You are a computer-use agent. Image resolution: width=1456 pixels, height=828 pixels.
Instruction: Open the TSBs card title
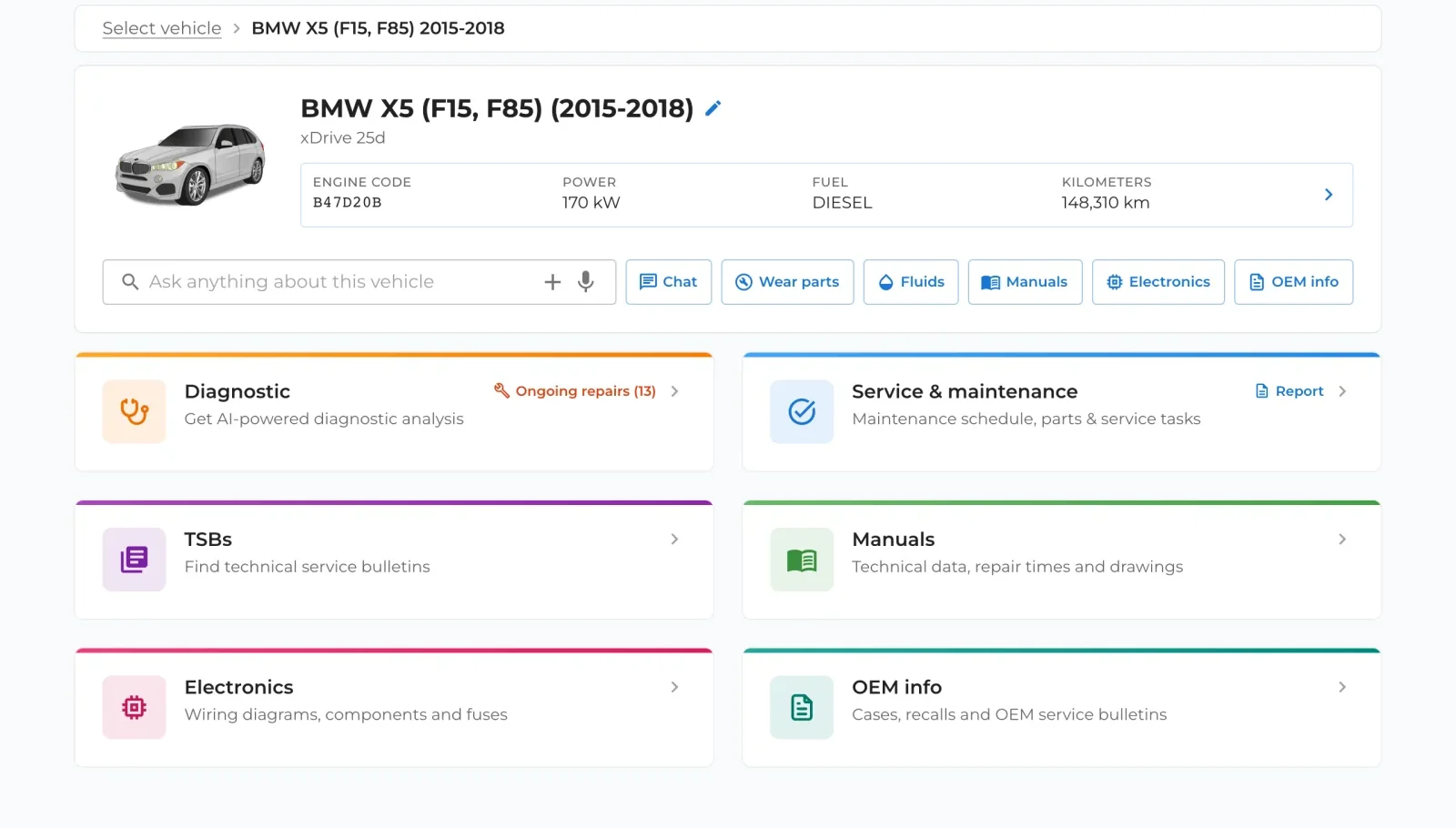[208, 540]
